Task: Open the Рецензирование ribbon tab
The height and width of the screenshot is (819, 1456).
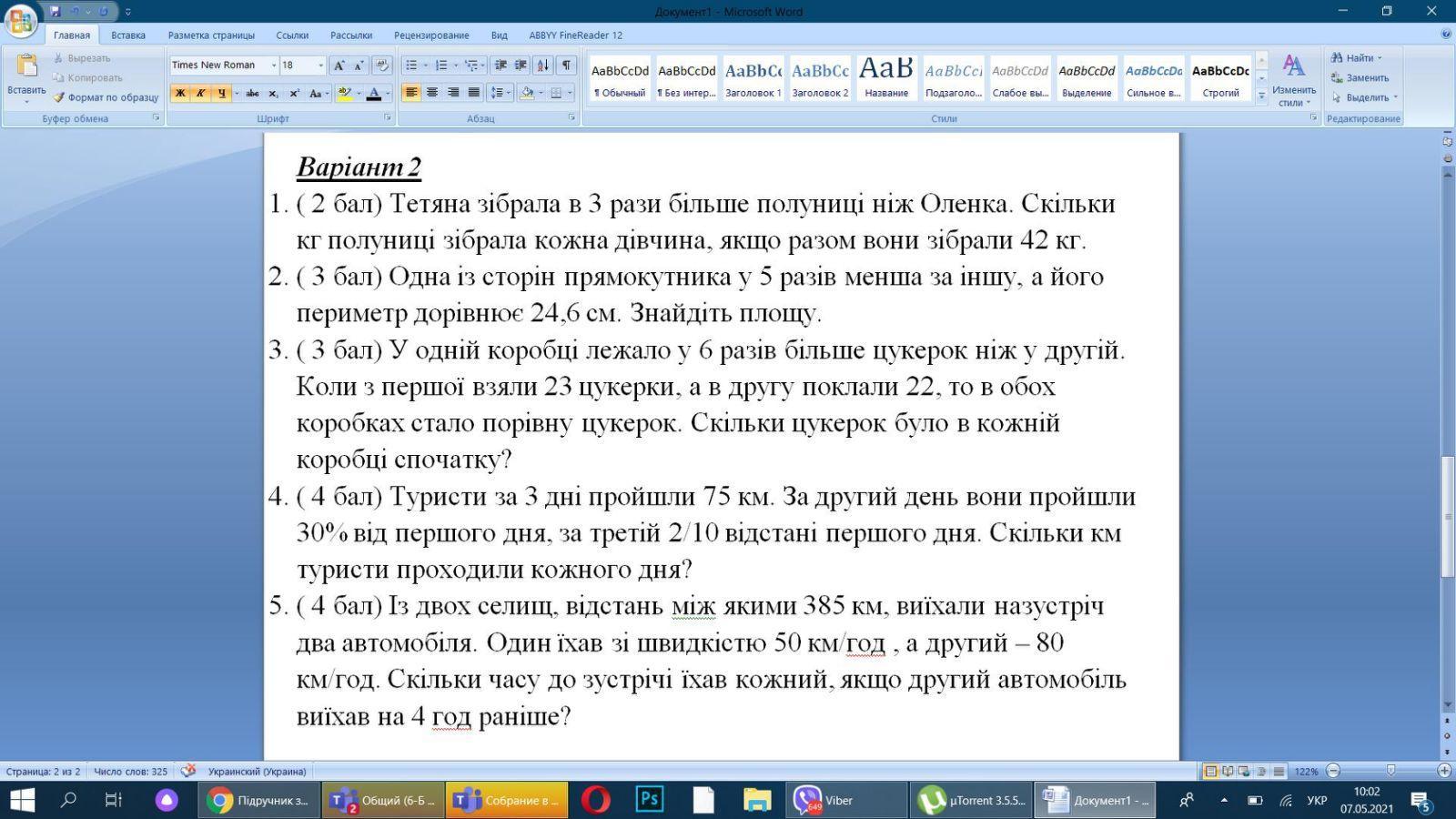Action: click(x=431, y=35)
